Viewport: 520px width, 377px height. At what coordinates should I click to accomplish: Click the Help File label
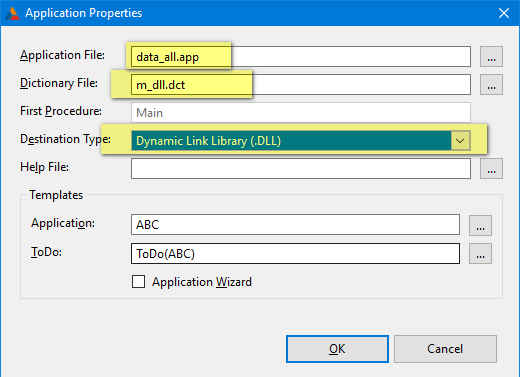[44, 167]
